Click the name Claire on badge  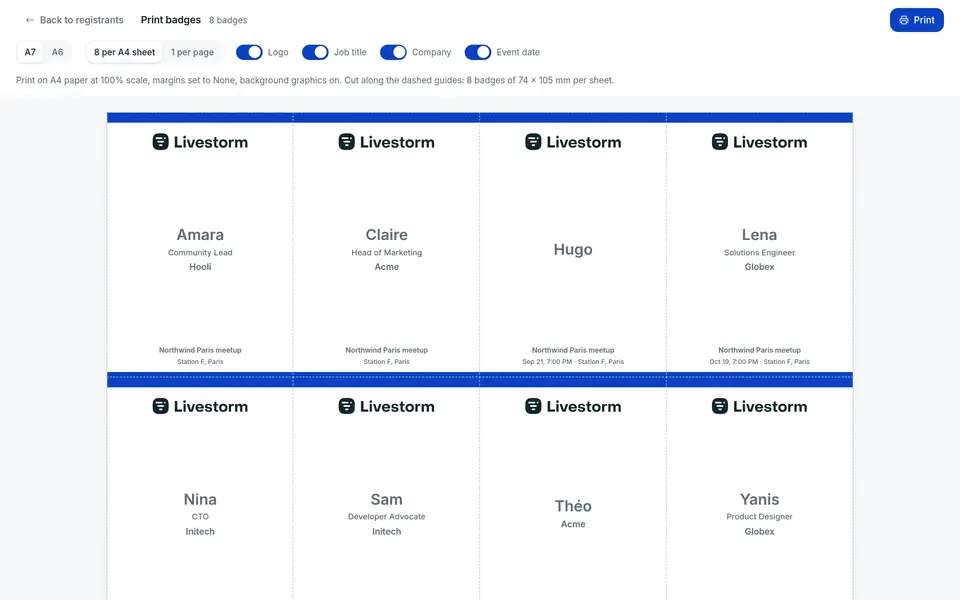click(386, 234)
